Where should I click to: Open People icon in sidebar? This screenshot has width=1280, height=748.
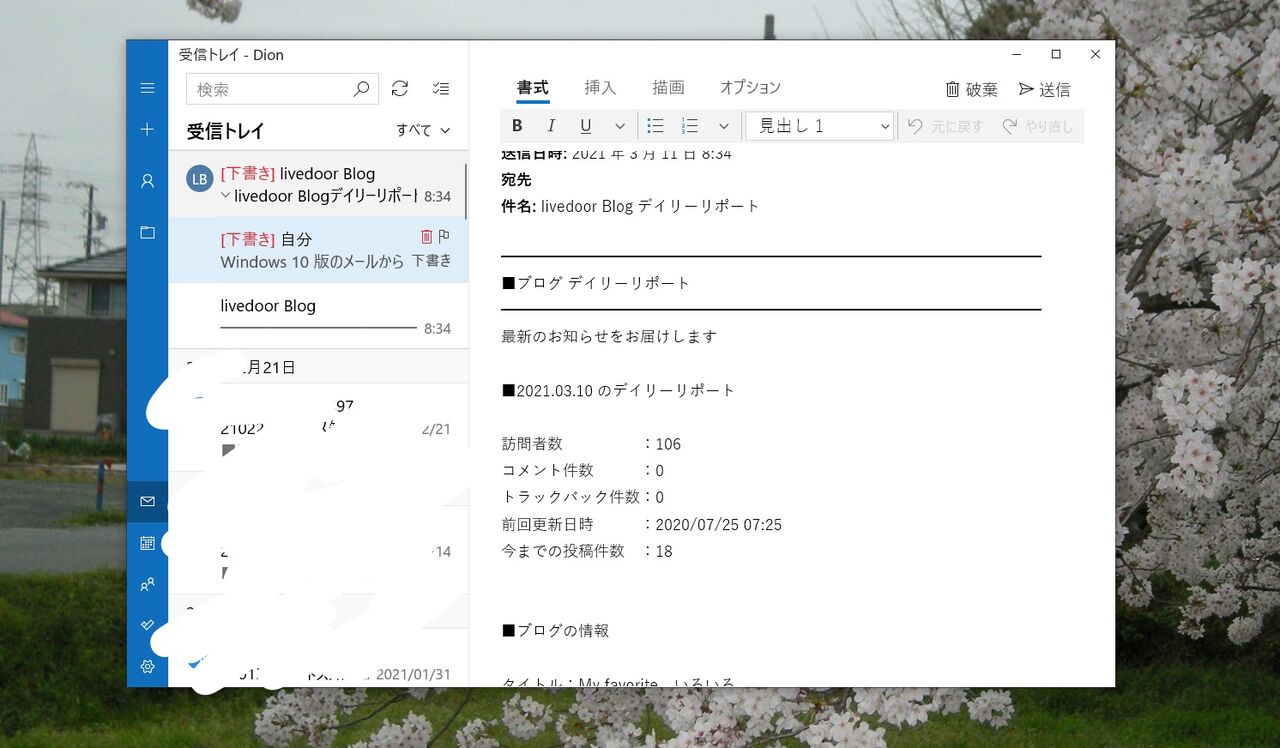[x=147, y=584]
